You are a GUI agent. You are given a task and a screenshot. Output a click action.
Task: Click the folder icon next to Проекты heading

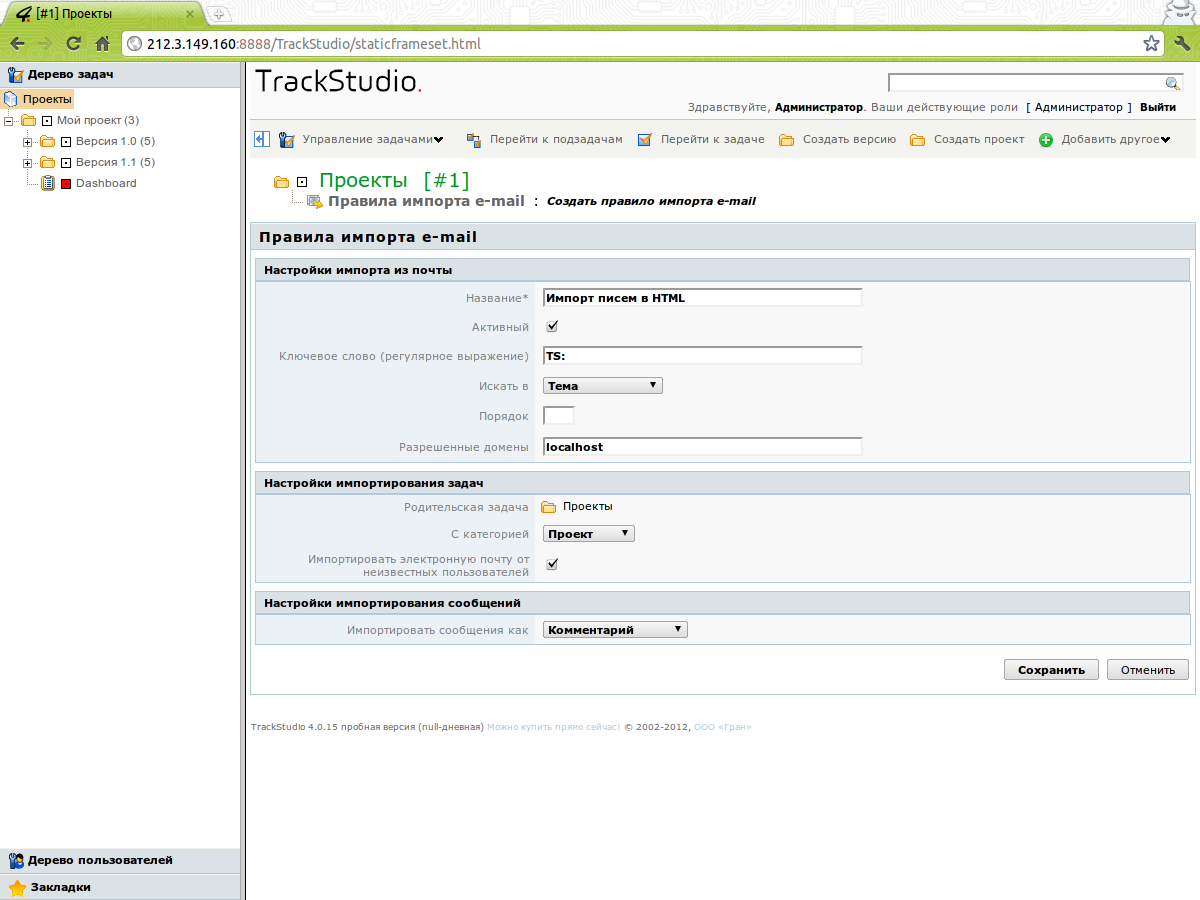click(282, 182)
